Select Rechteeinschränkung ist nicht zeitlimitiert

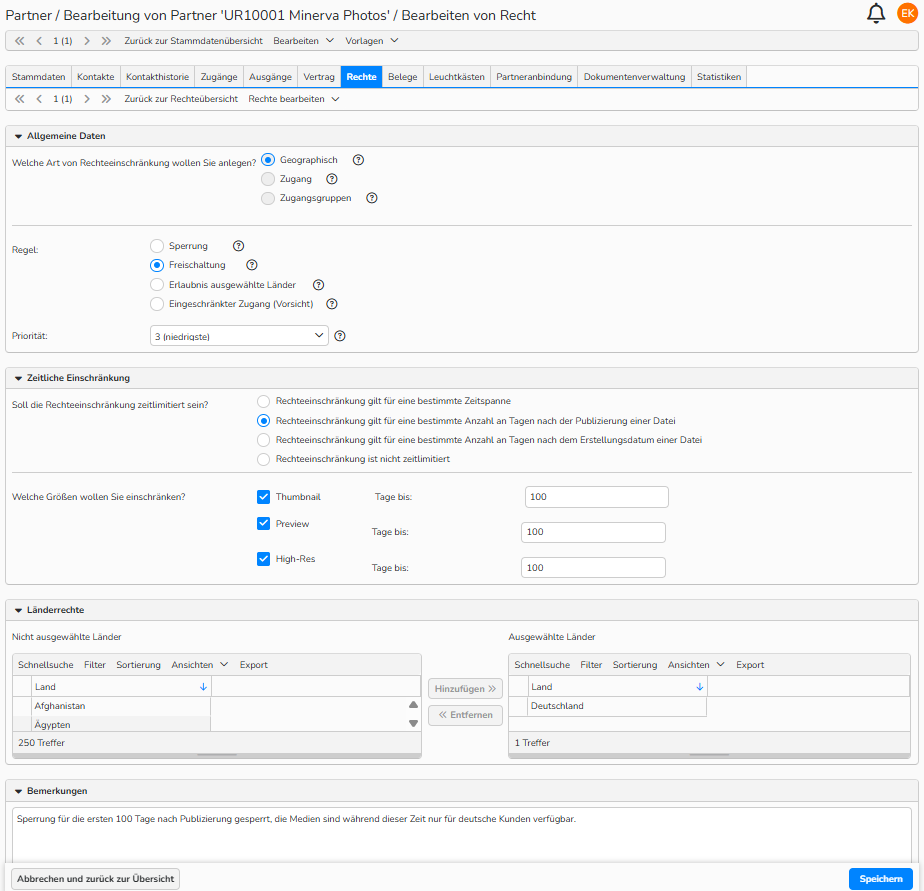pyautogui.click(x=263, y=459)
